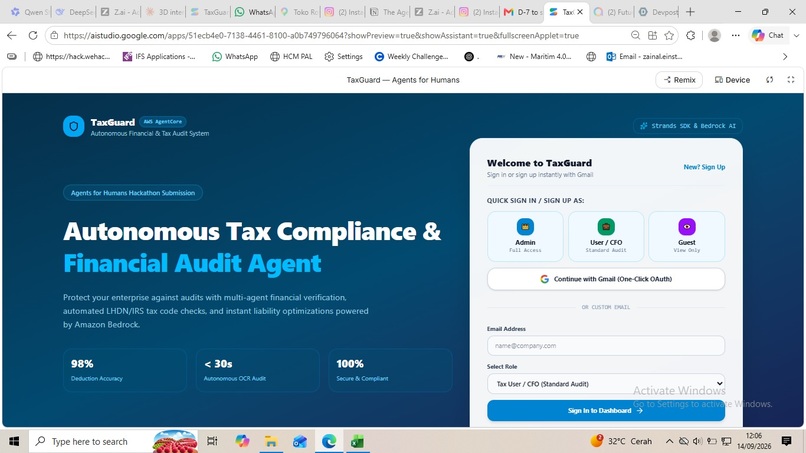
Task: Switch to the Qwen tab
Action: (x=29, y=12)
